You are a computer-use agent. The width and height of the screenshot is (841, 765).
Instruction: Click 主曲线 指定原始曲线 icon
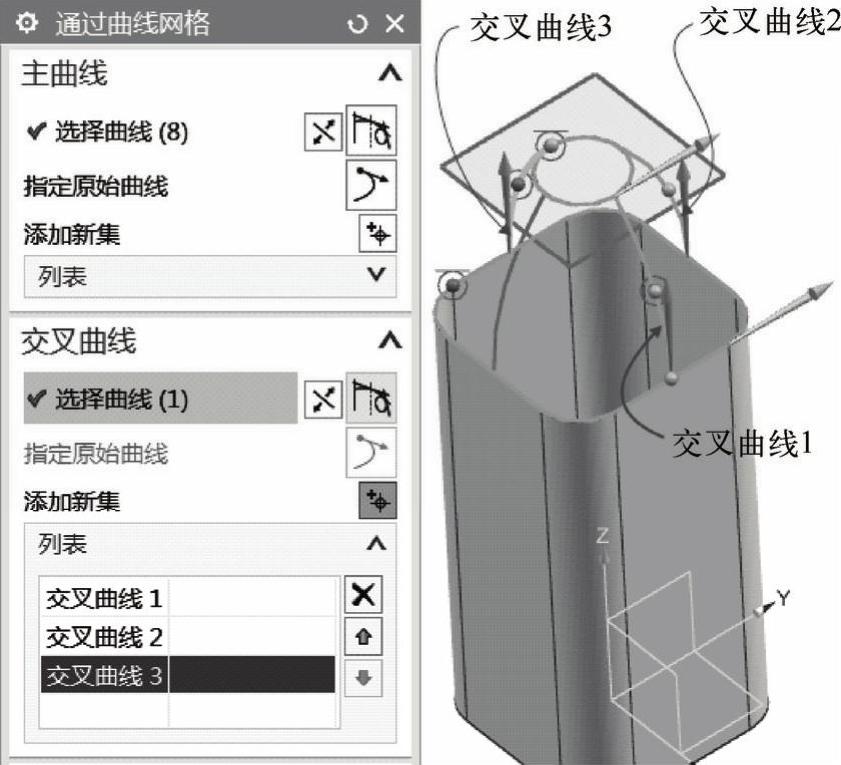[x=371, y=185]
